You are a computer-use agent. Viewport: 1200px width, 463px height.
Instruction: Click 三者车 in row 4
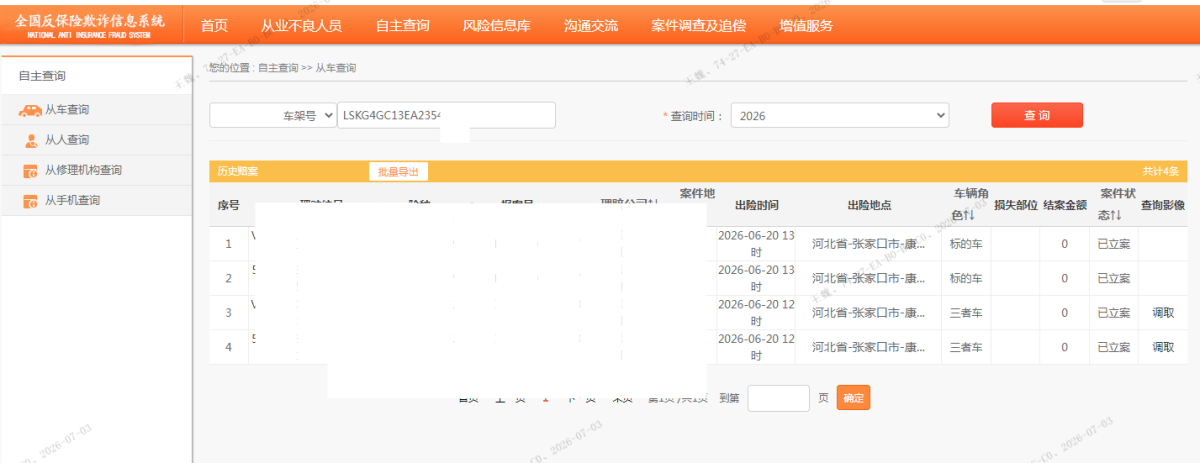pos(966,347)
